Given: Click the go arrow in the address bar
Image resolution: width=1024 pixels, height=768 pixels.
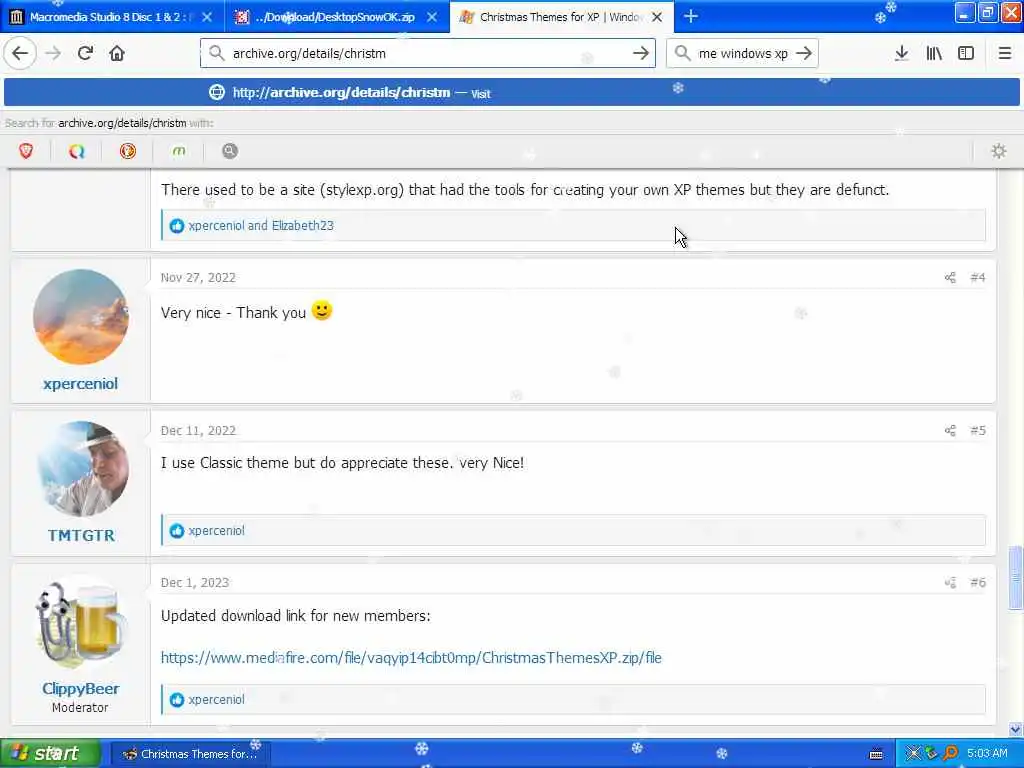Looking at the screenshot, I should [641, 53].
